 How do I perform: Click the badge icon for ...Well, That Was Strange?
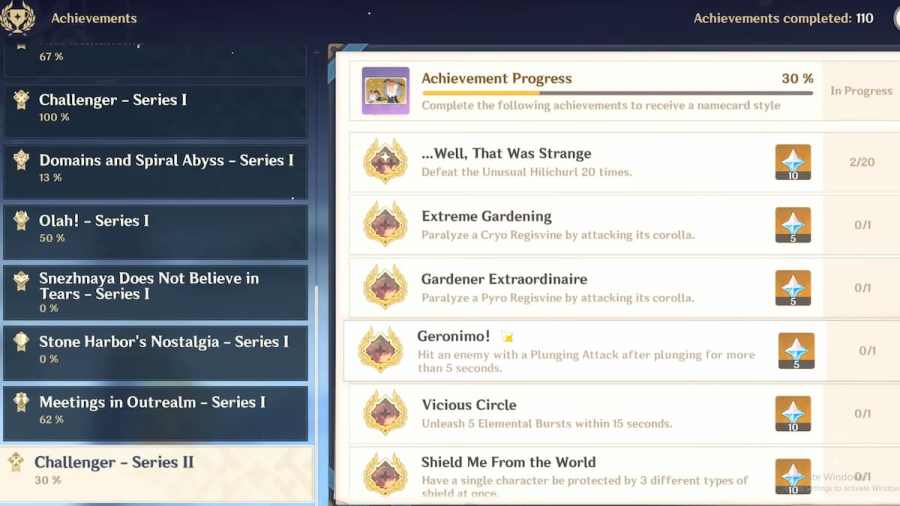coord(385,161)
